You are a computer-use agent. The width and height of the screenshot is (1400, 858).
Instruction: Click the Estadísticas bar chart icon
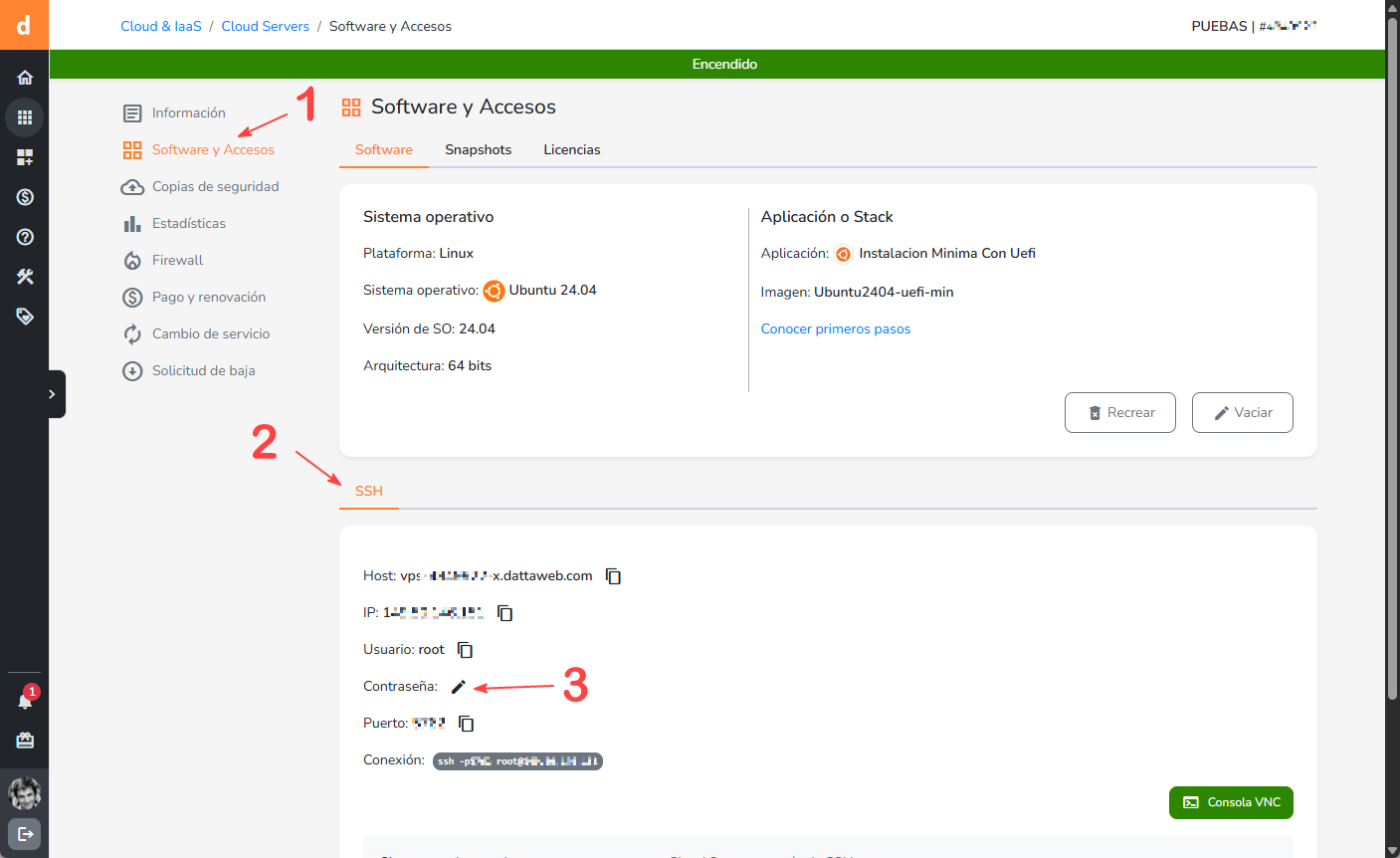[132, 224]
